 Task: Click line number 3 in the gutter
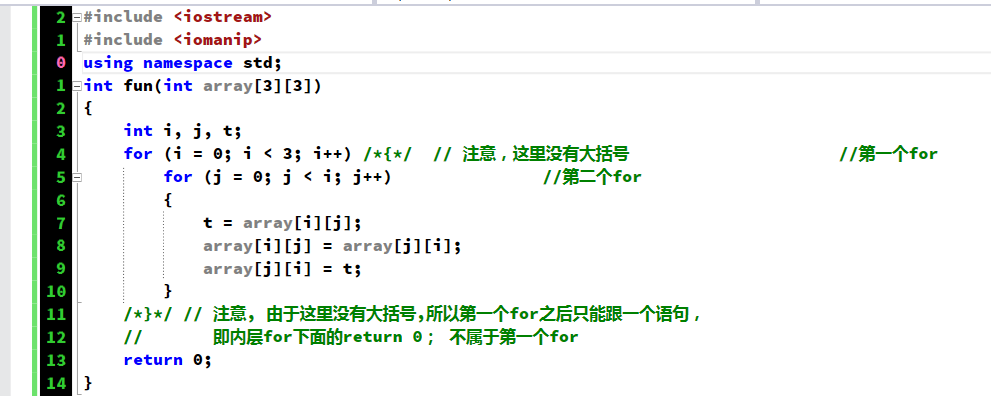61,131
